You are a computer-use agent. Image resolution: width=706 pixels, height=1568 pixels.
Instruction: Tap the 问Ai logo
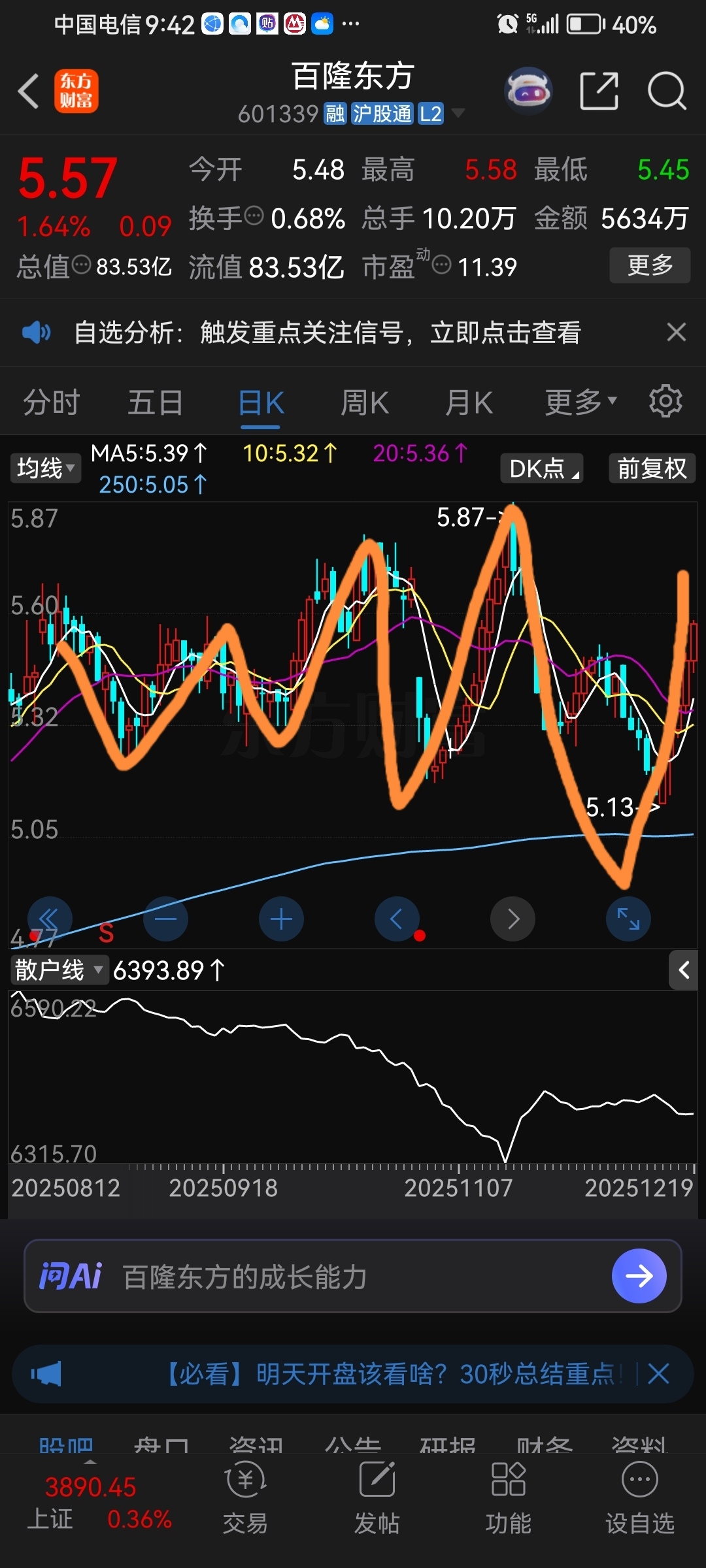[x=70, y=1276]
